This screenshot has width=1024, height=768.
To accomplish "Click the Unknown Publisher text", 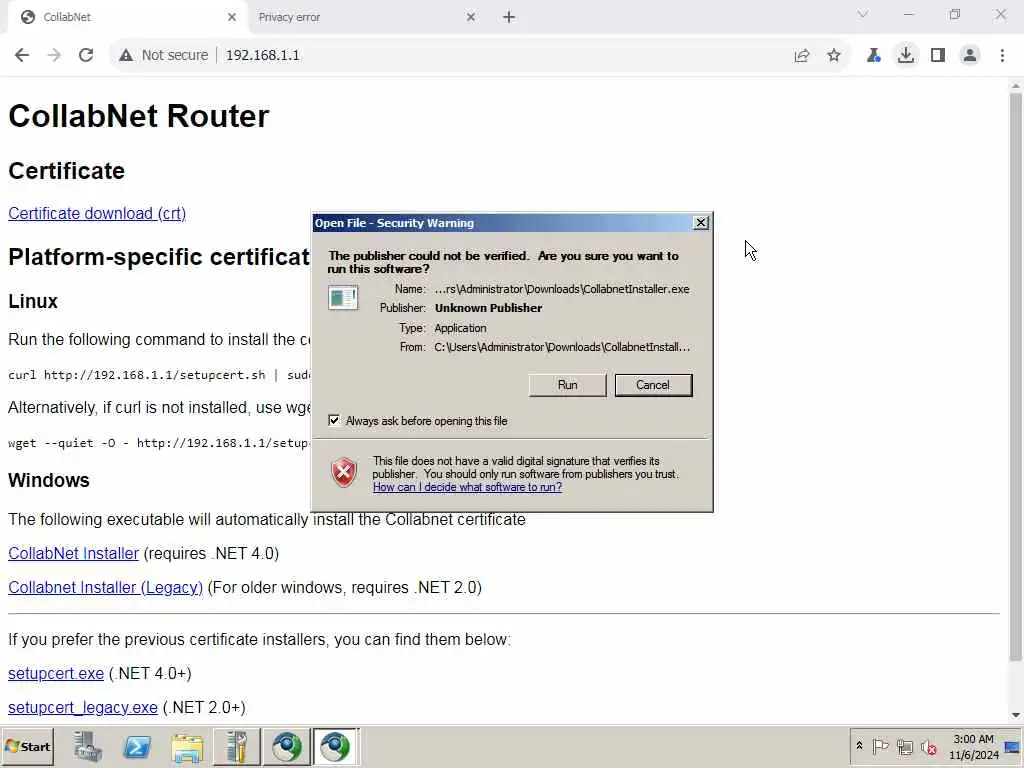I will pyautogui.click(x=488, y=308).
